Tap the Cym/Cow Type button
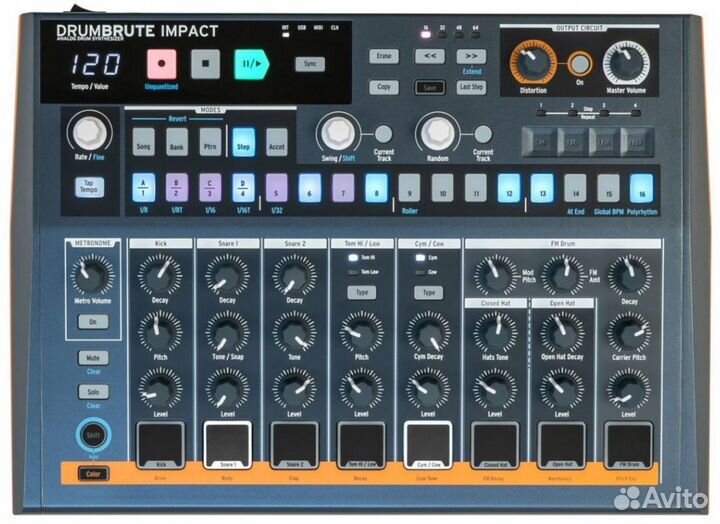 (x=429, y=292)
